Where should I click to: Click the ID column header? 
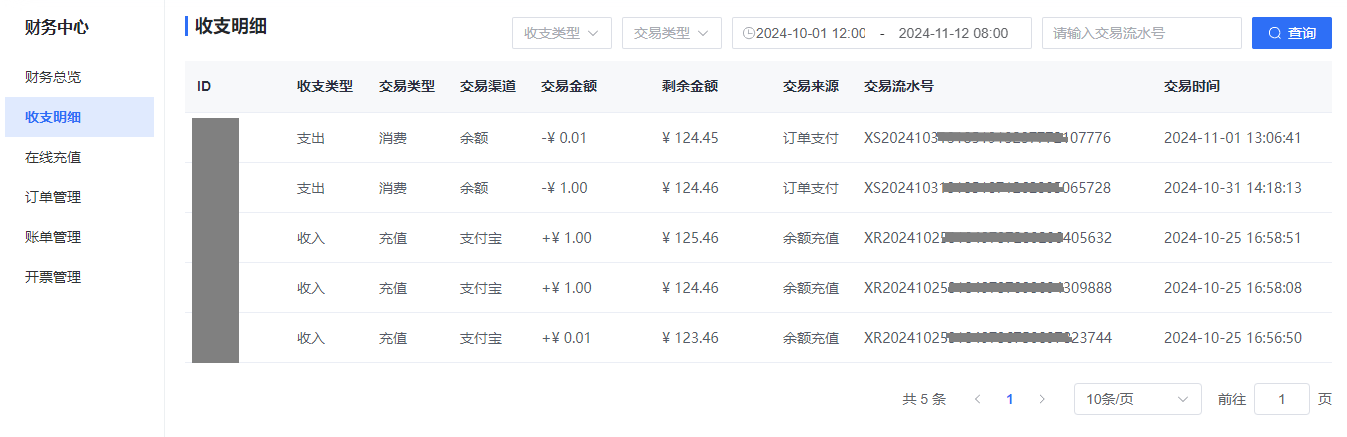tap(204, 87)
